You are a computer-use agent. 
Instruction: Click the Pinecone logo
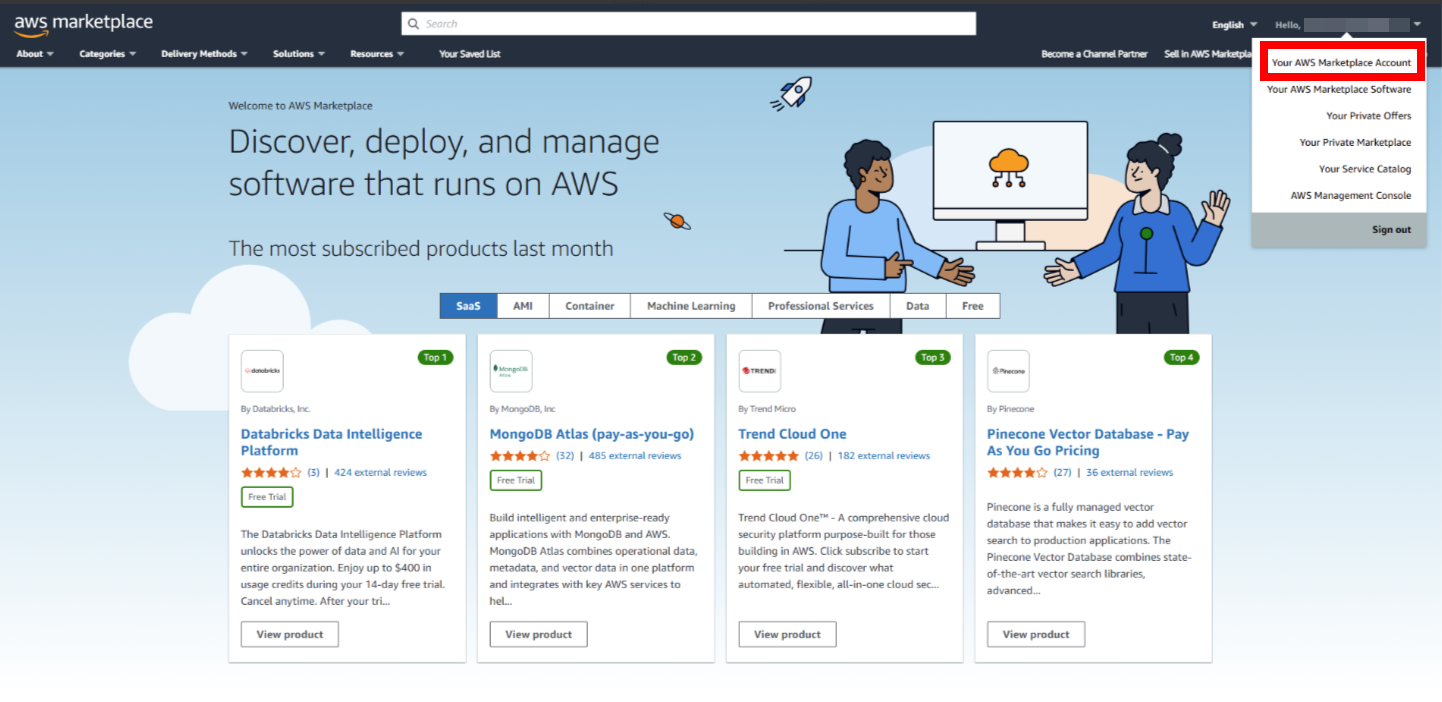(1008, 371)
